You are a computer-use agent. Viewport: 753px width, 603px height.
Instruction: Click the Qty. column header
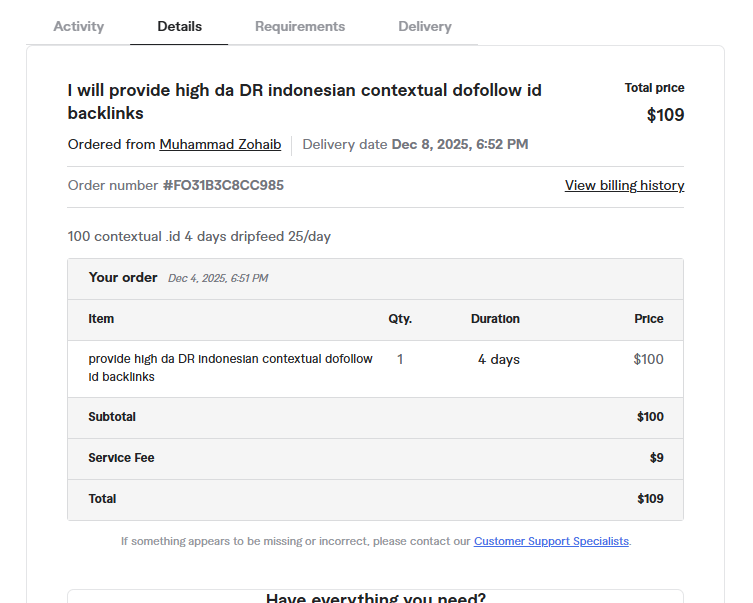pos(400,319)
